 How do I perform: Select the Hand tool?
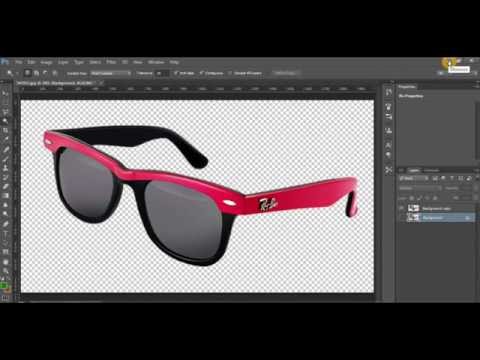(6, 262)
